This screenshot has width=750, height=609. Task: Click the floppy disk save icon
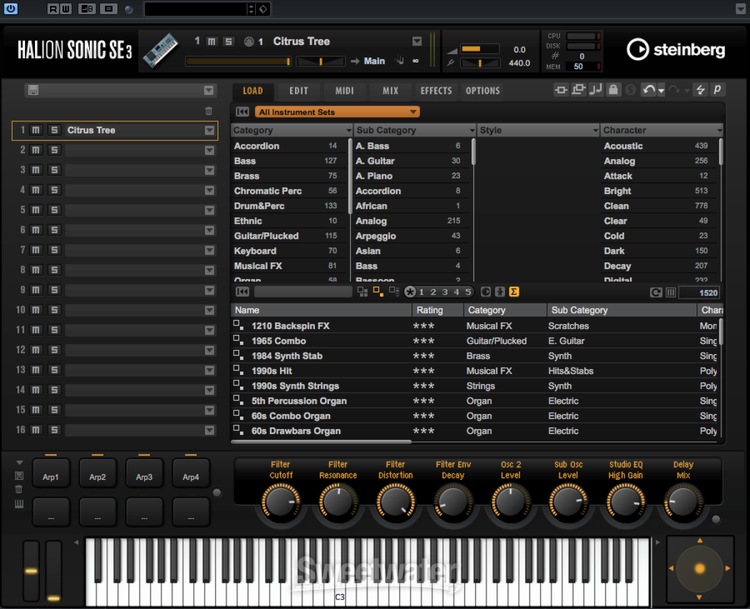pyautogui.click(x=33, y=90)
